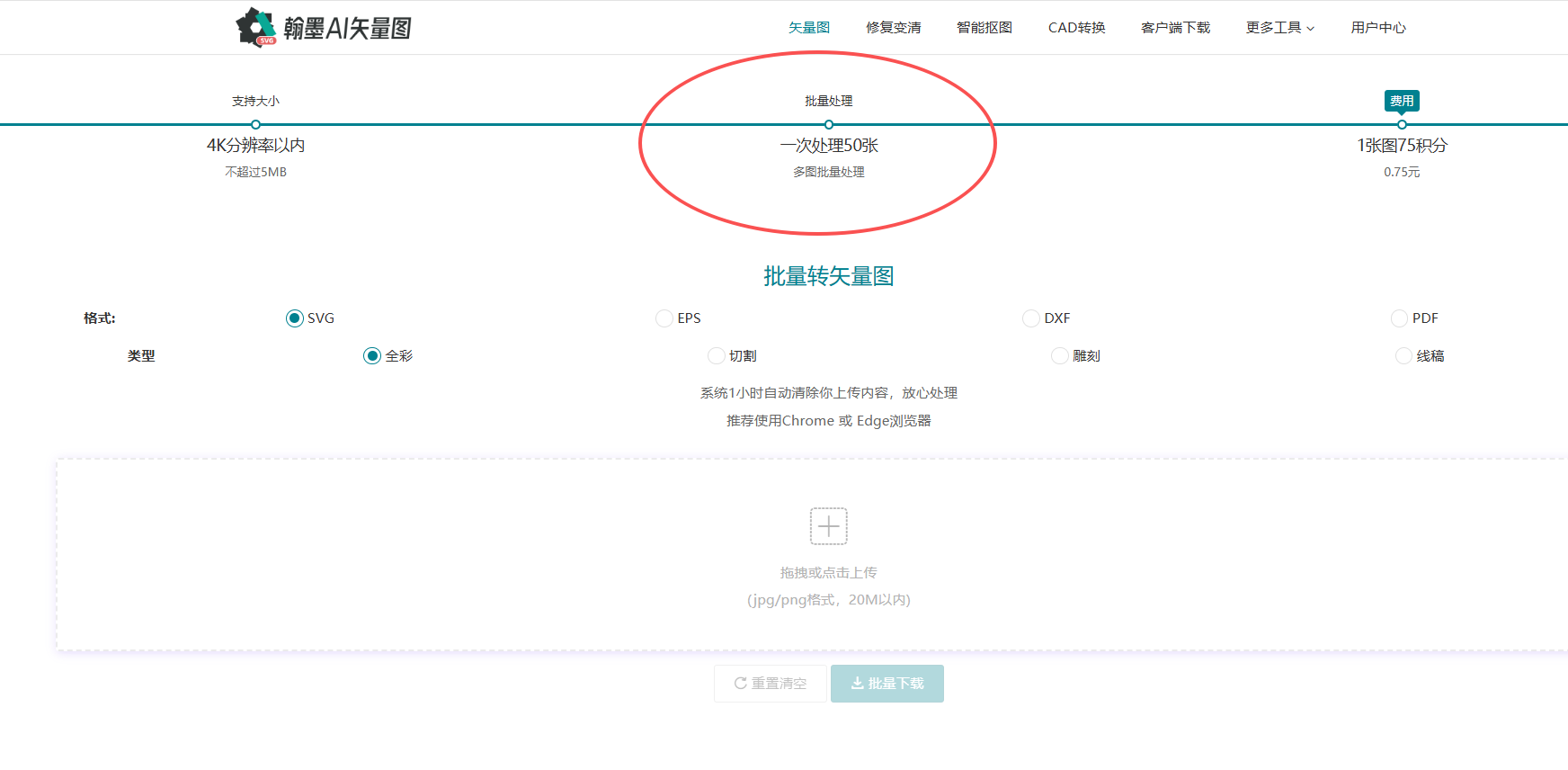Click the 拖拽或点击上传 upload text
Viewport: 1568px width, 770px height.
[x=829, y=572]
